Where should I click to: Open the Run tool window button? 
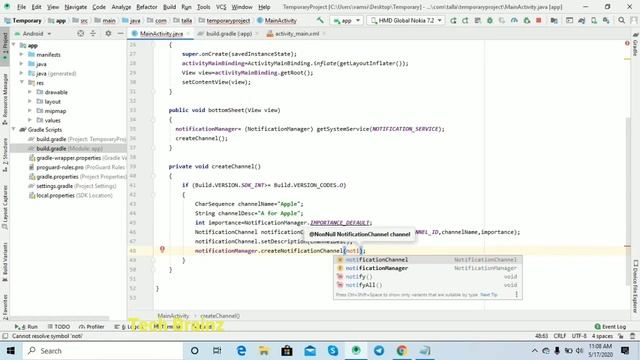(26, 327)
